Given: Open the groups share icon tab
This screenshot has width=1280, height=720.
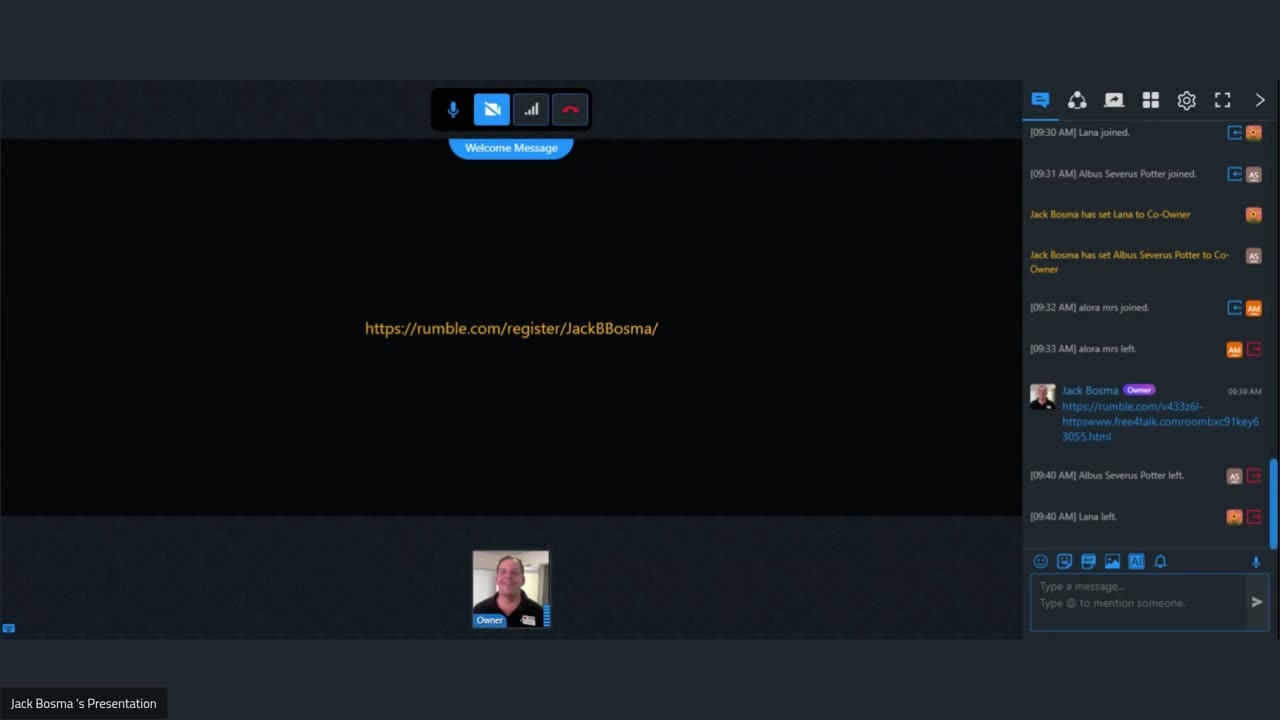Looking at the screenshot, I should (x=1077, y=100).
